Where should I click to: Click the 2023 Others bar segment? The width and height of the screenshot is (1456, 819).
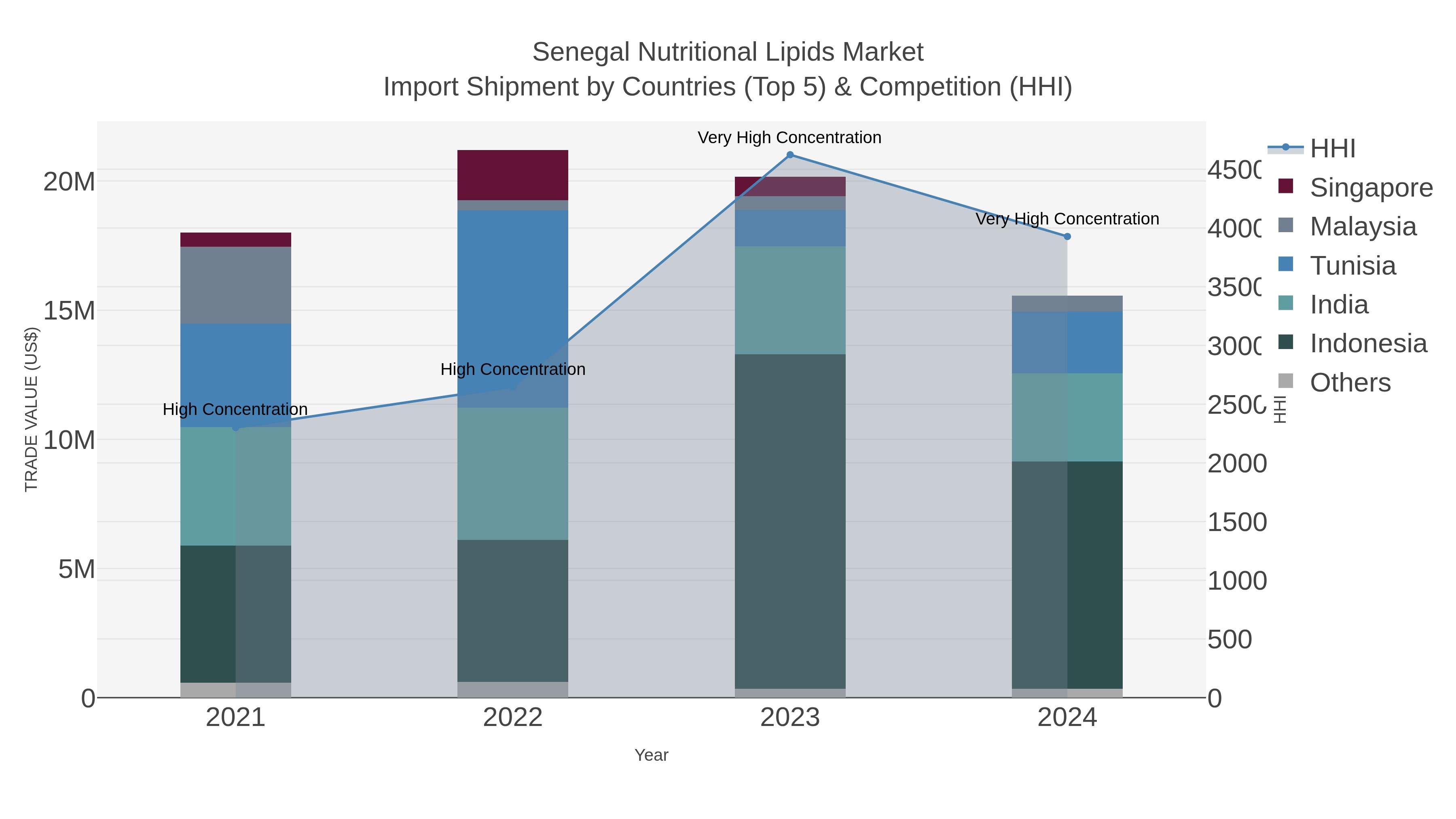(790, 693)
